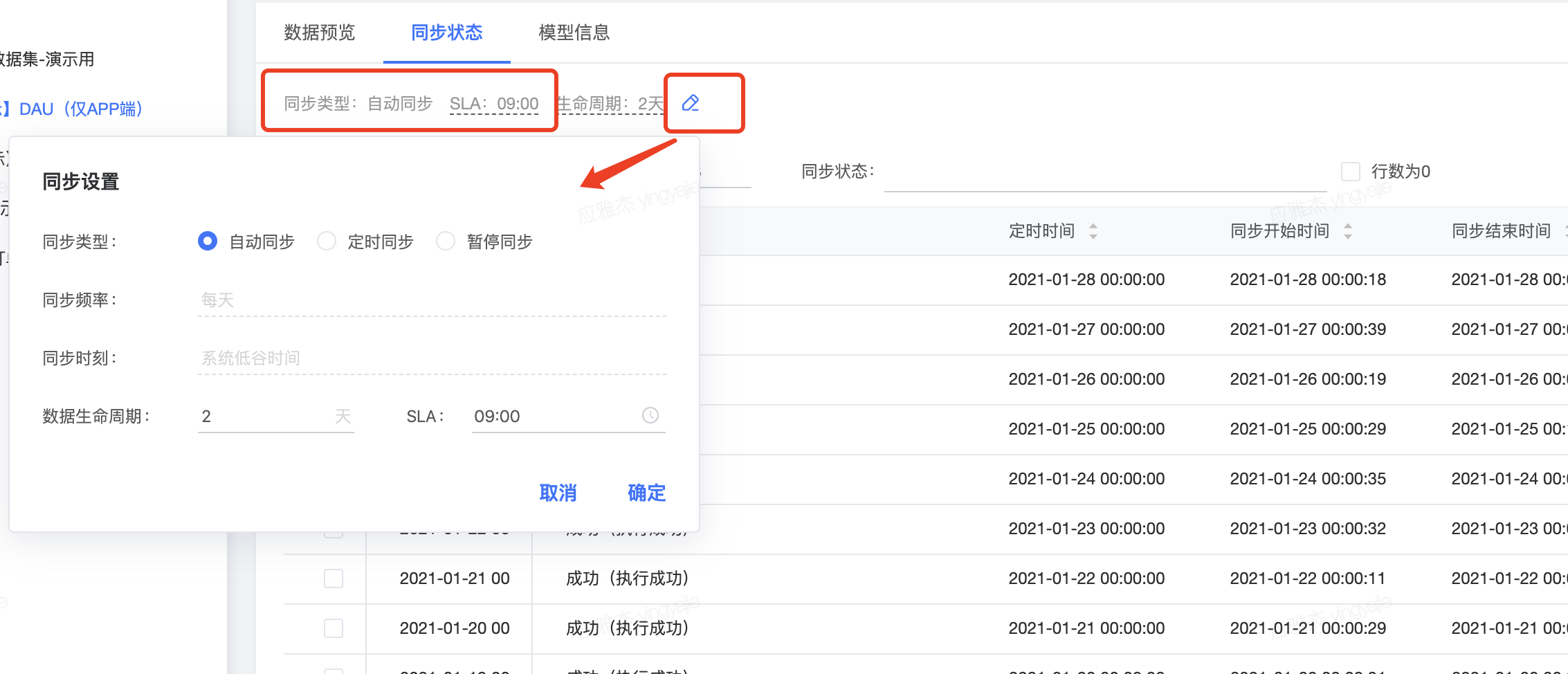Open the 同步频率 dropdown showing 每天

(x=432, y=300)
